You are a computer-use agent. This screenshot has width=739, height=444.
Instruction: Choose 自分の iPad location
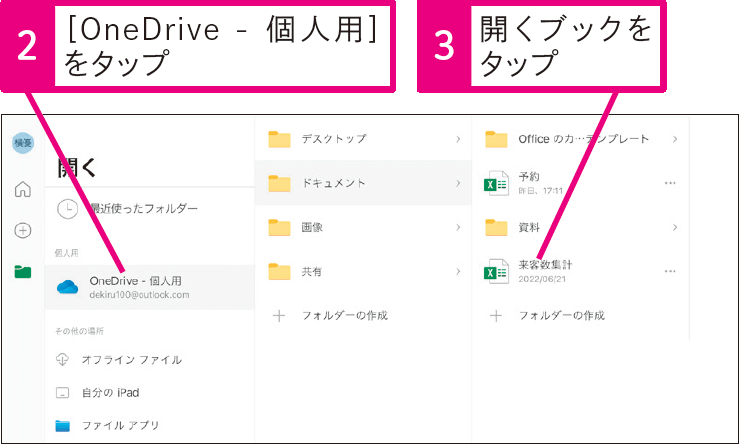[149, 393]
